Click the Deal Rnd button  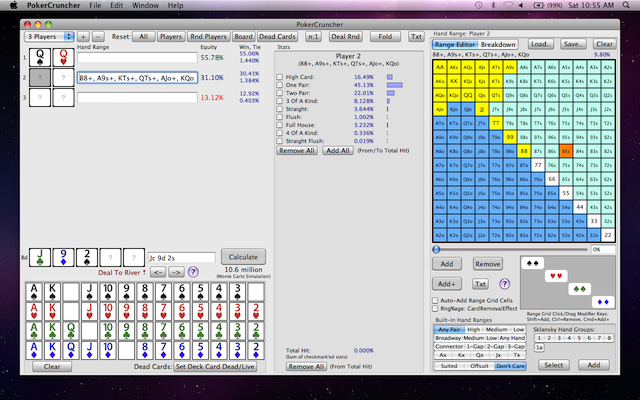tap(346, 36)
